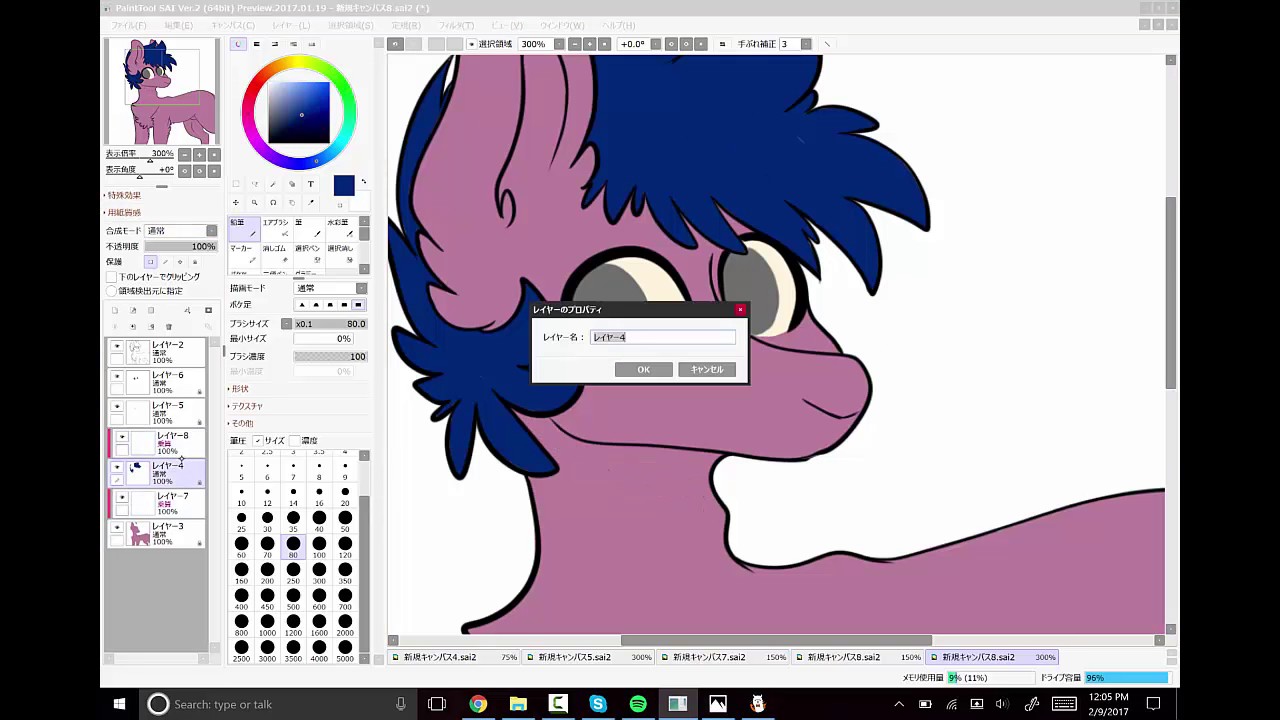Viewport: 1280px width, 720px height.
Task: Expand the 特殊効果 section
Action: pyautogui.click(x=124, y=195)
